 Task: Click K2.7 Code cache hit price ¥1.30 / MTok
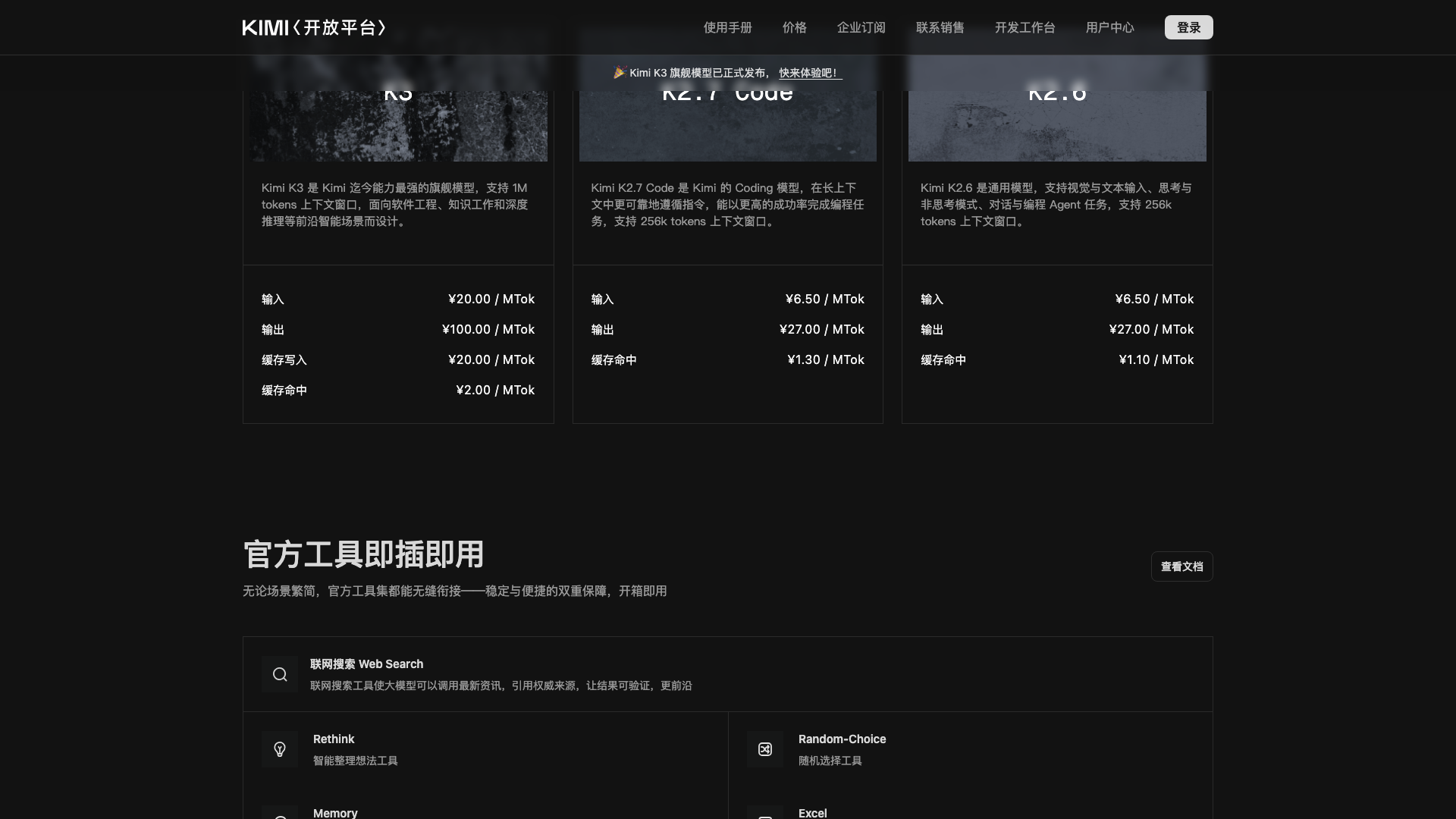(826, 360)
